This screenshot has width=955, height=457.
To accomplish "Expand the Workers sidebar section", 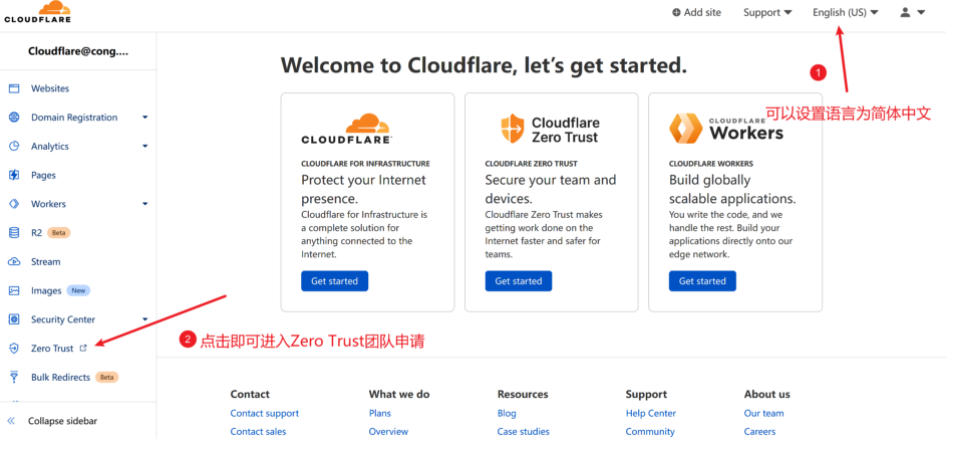I will point(145,204).
